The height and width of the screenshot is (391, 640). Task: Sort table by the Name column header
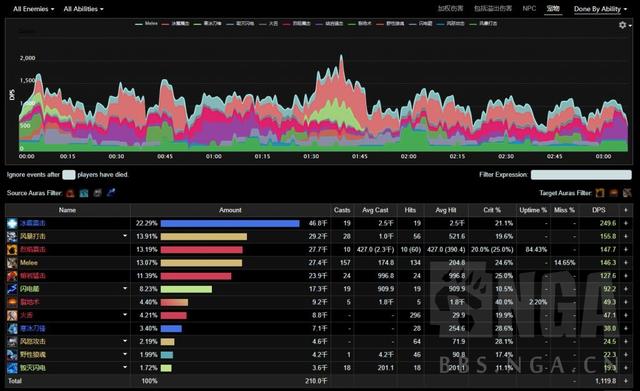pyautogui.click(x=67, y=210)
